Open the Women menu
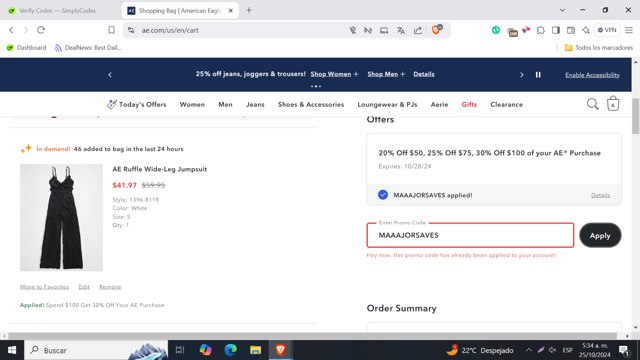 [192, 104]
